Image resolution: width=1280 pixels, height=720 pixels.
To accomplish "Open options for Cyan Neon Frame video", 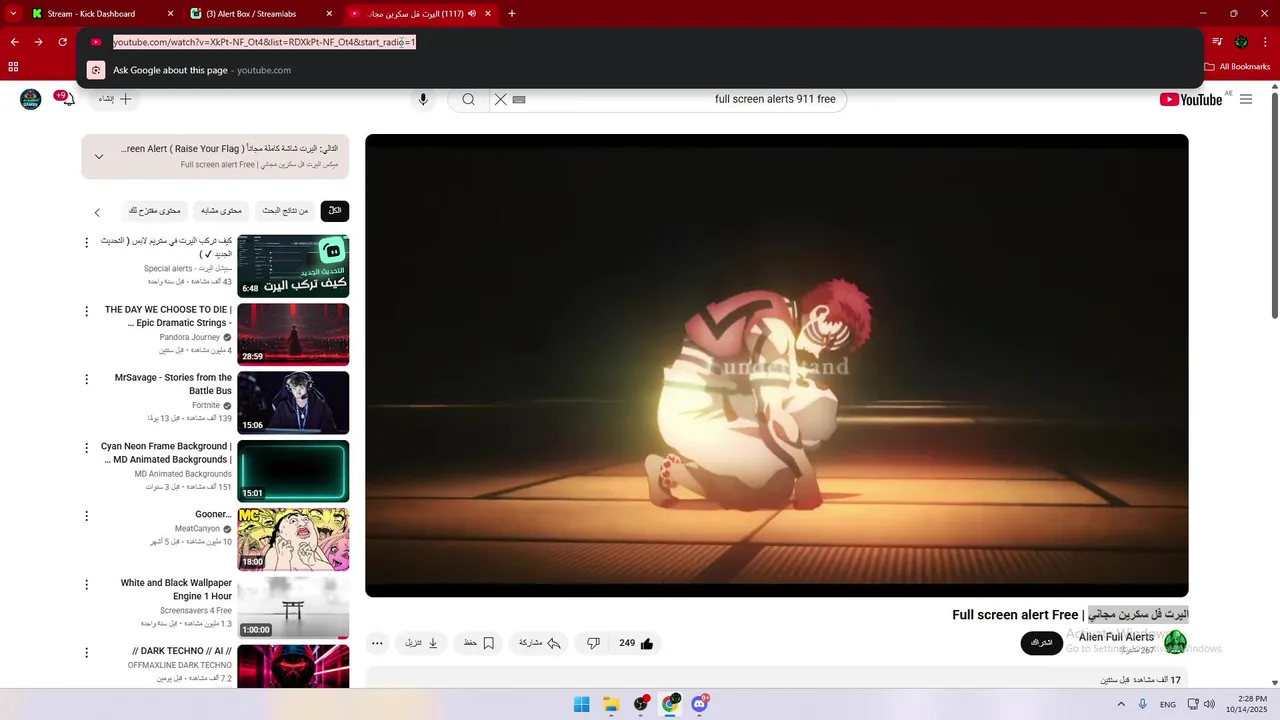I will pos(86,448).
